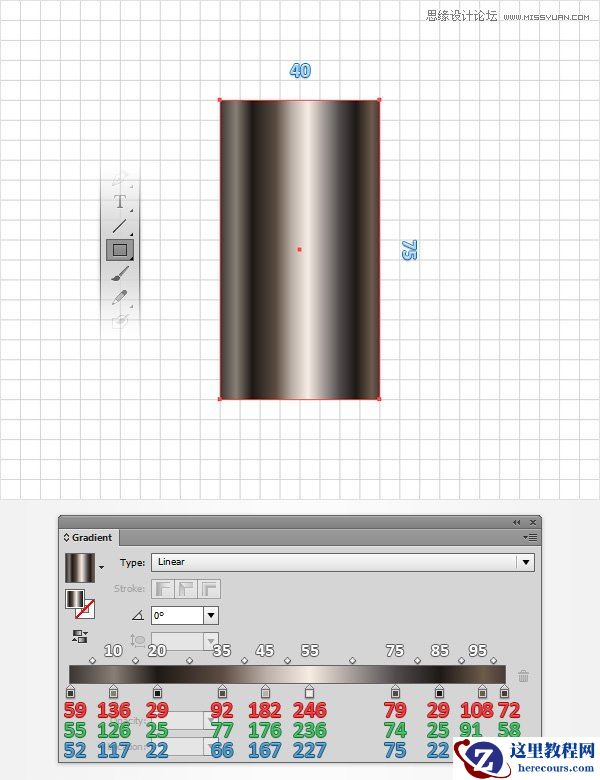
Task: Select gradient stop above 182
Action: click(x=265, y=691)
